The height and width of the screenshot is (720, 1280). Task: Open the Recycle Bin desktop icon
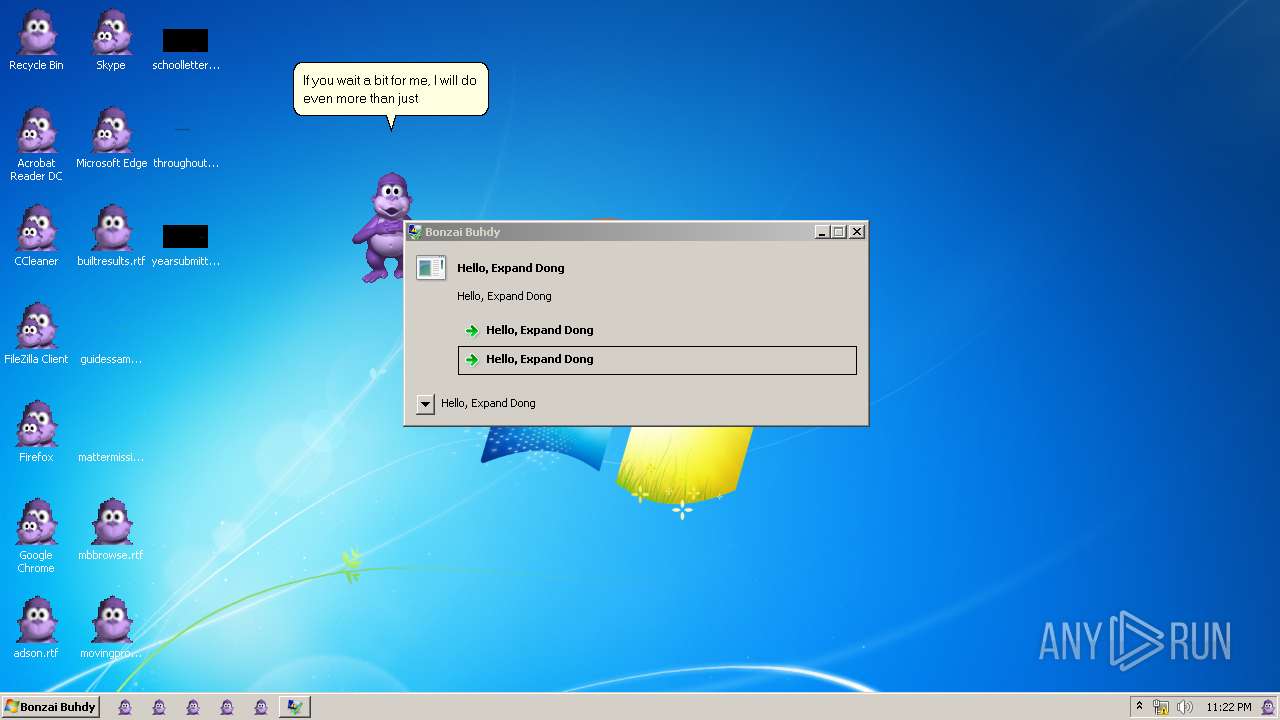coord(36,40)
